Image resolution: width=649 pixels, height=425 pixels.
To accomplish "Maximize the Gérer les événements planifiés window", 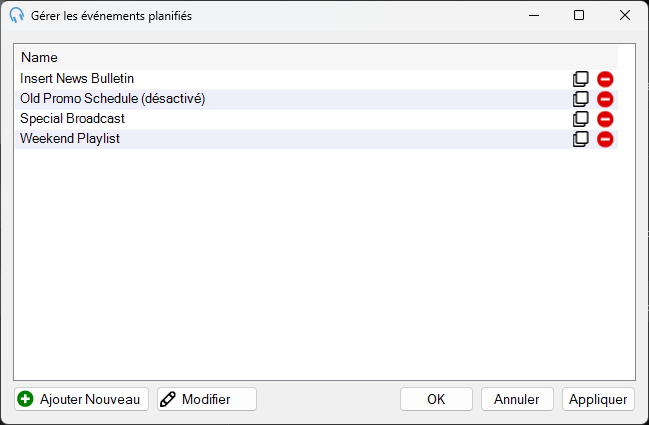I will pyautogui.click(x=579, y=15).
